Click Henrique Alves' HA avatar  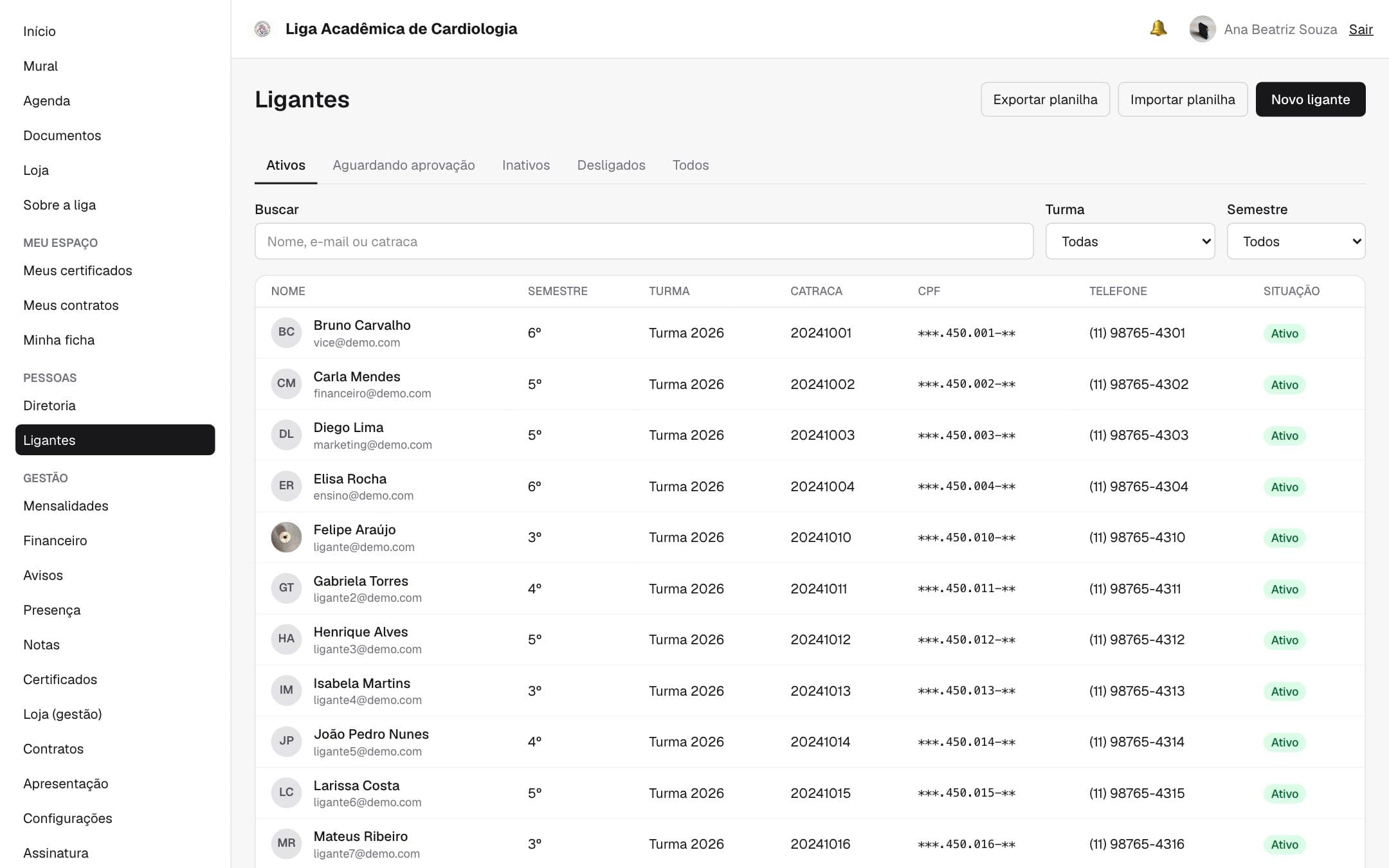point(286,639)
